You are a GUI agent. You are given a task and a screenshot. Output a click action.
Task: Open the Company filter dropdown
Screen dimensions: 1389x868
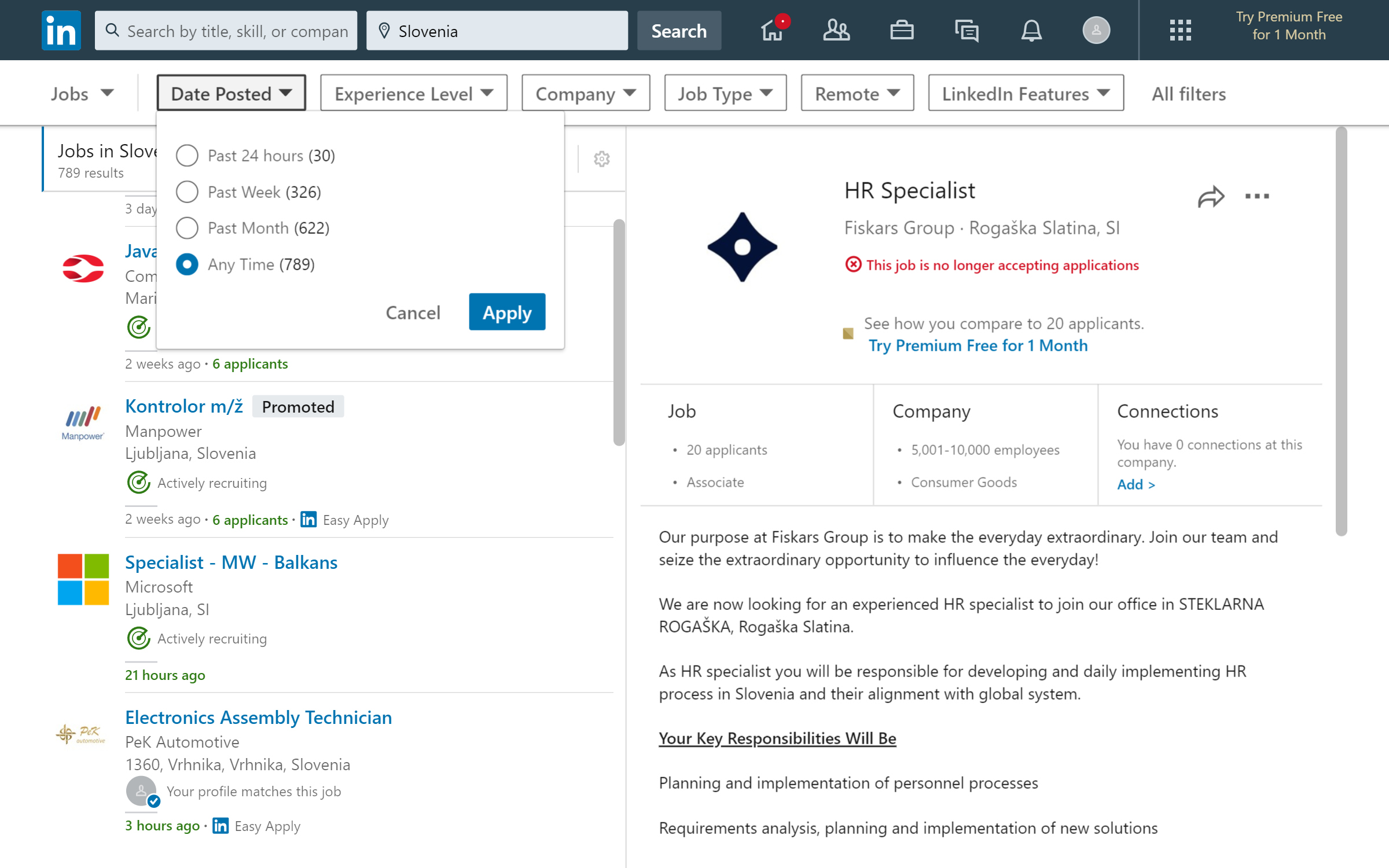pos(586,93)
